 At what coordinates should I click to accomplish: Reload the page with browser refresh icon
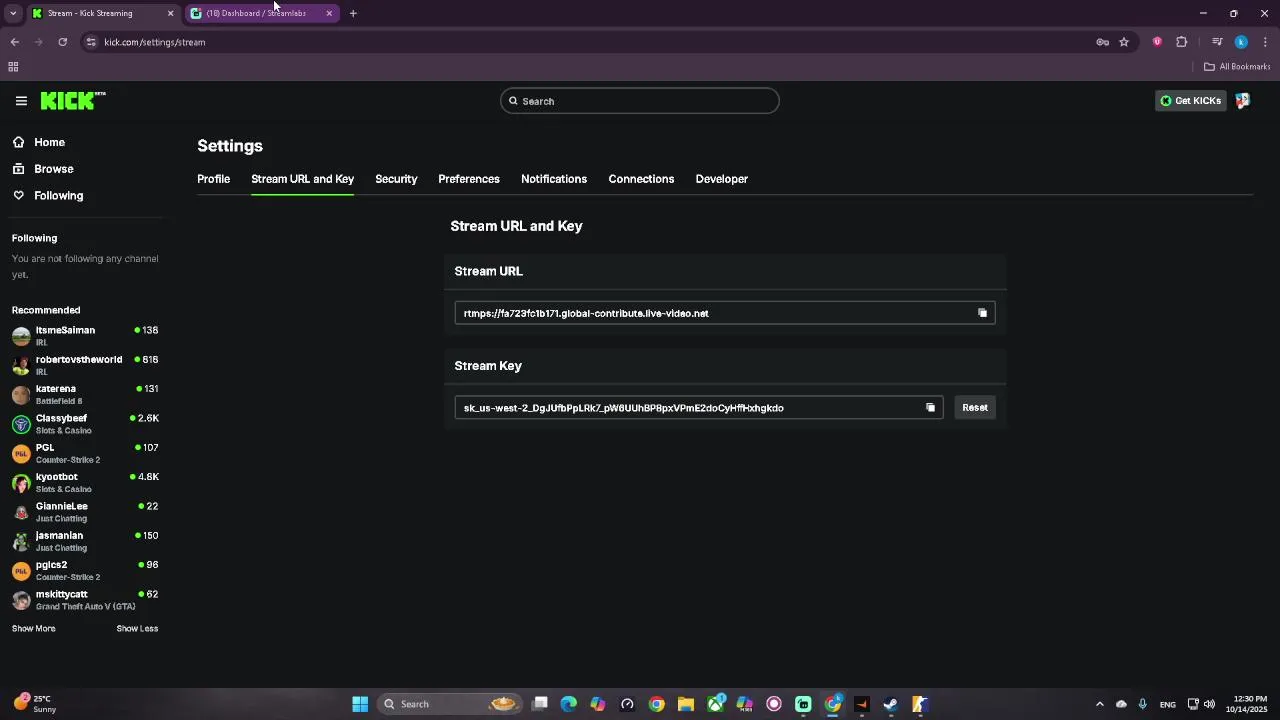[63, 42]
